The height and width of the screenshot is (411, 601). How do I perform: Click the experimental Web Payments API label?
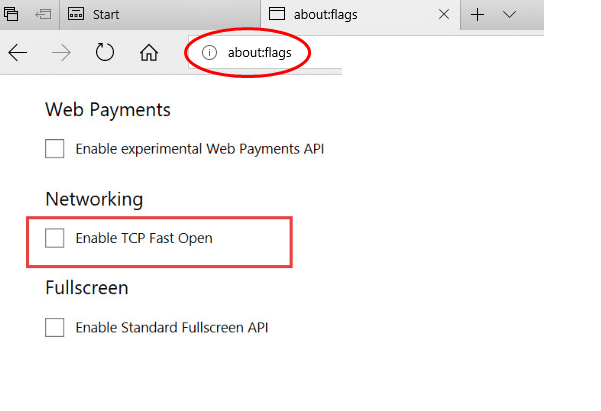pos(200,149)
